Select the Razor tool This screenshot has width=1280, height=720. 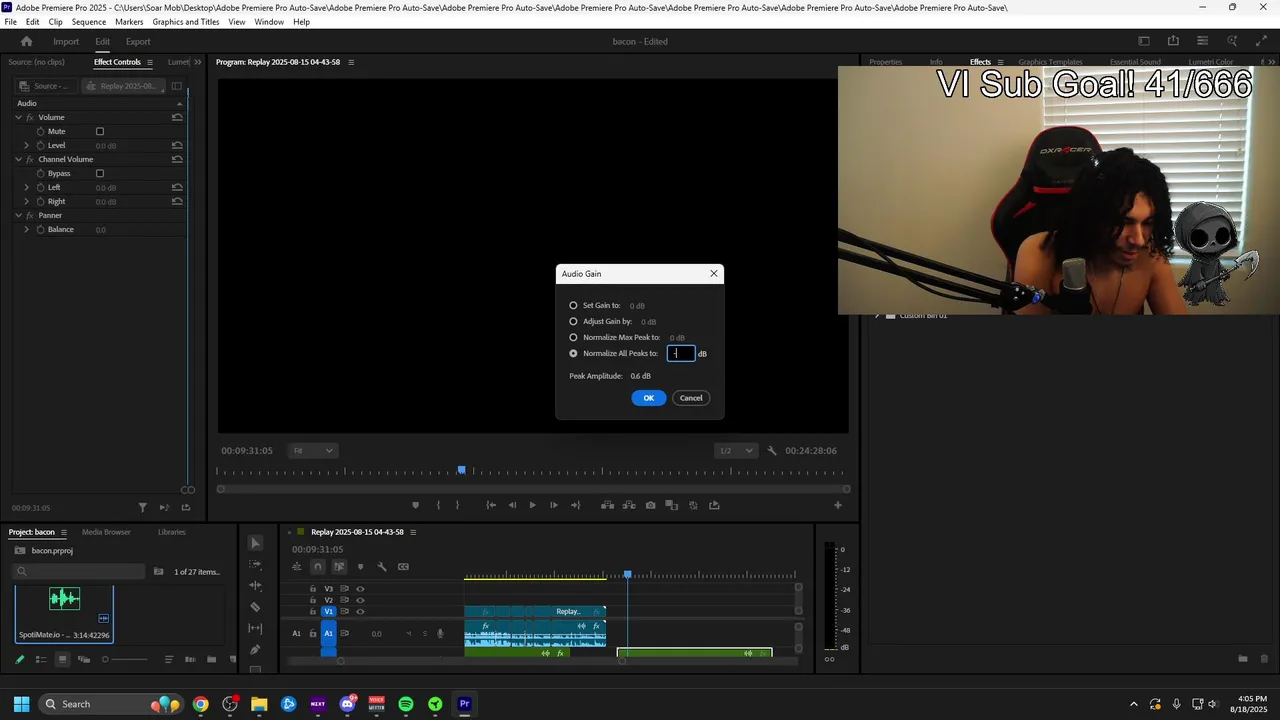255,607
